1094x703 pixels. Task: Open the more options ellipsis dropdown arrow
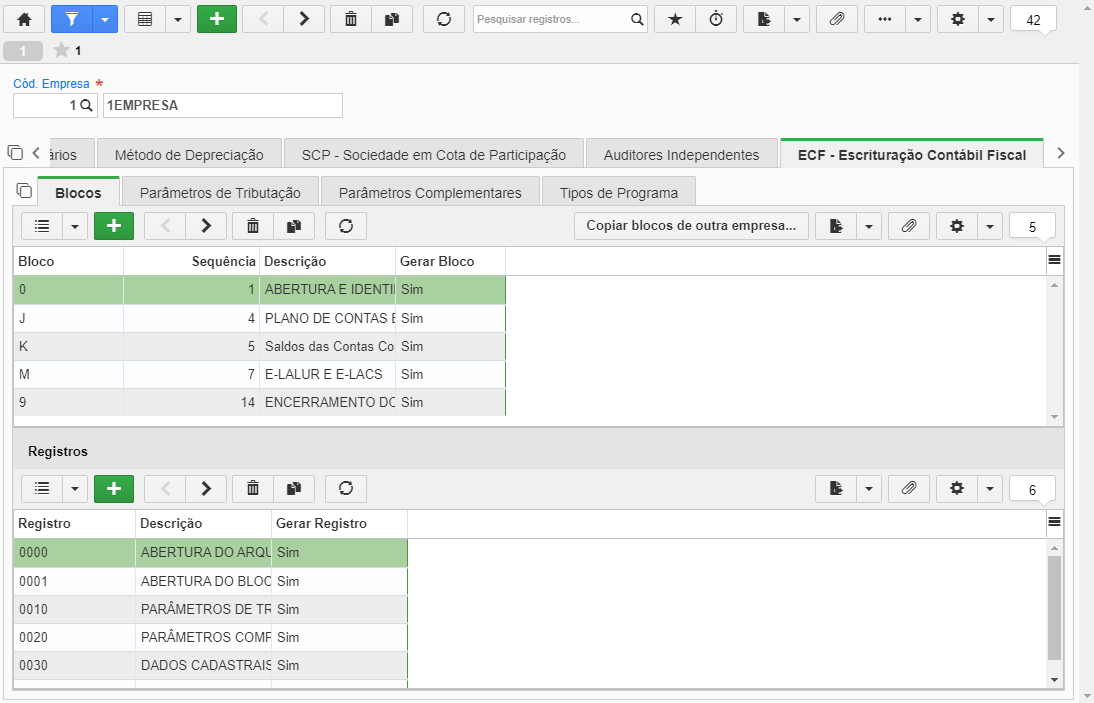click(x=918, y=20)
